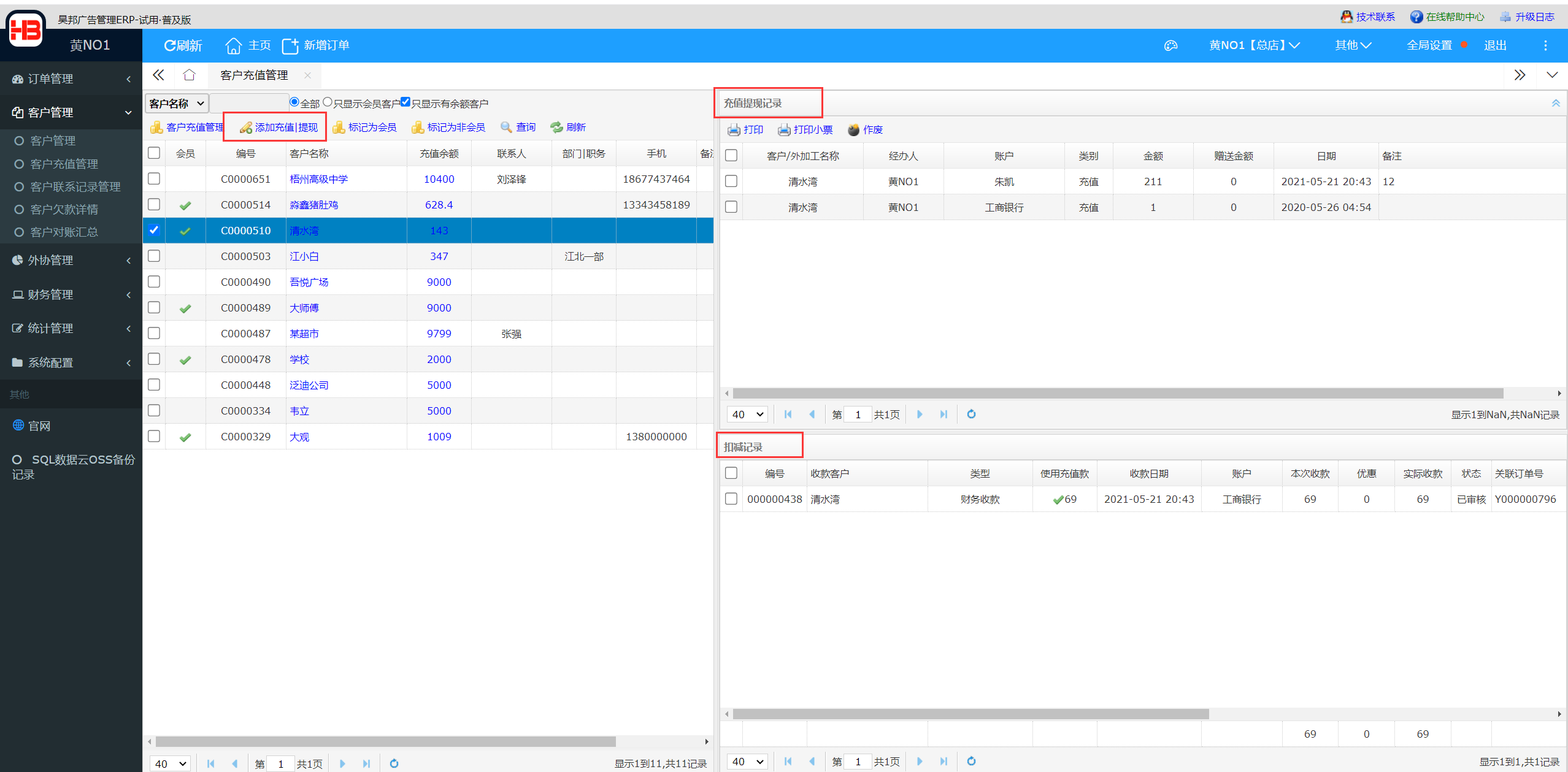Select the 只显示会员客户 radio button
Viewport: 1568px width, 772px height.
click(x=328, y=102)
